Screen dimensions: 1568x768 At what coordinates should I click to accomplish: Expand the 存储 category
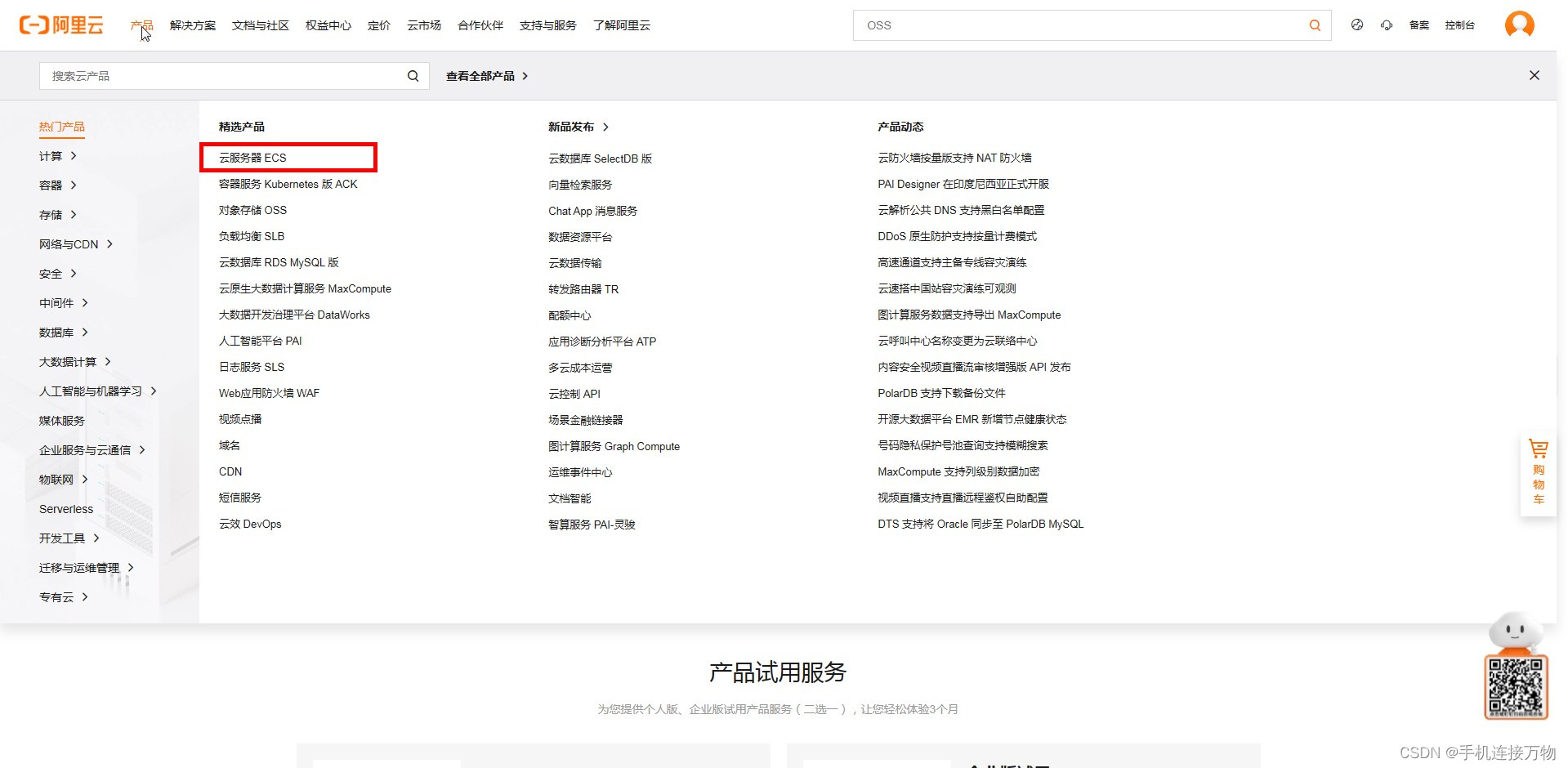(x=57, y=215)
